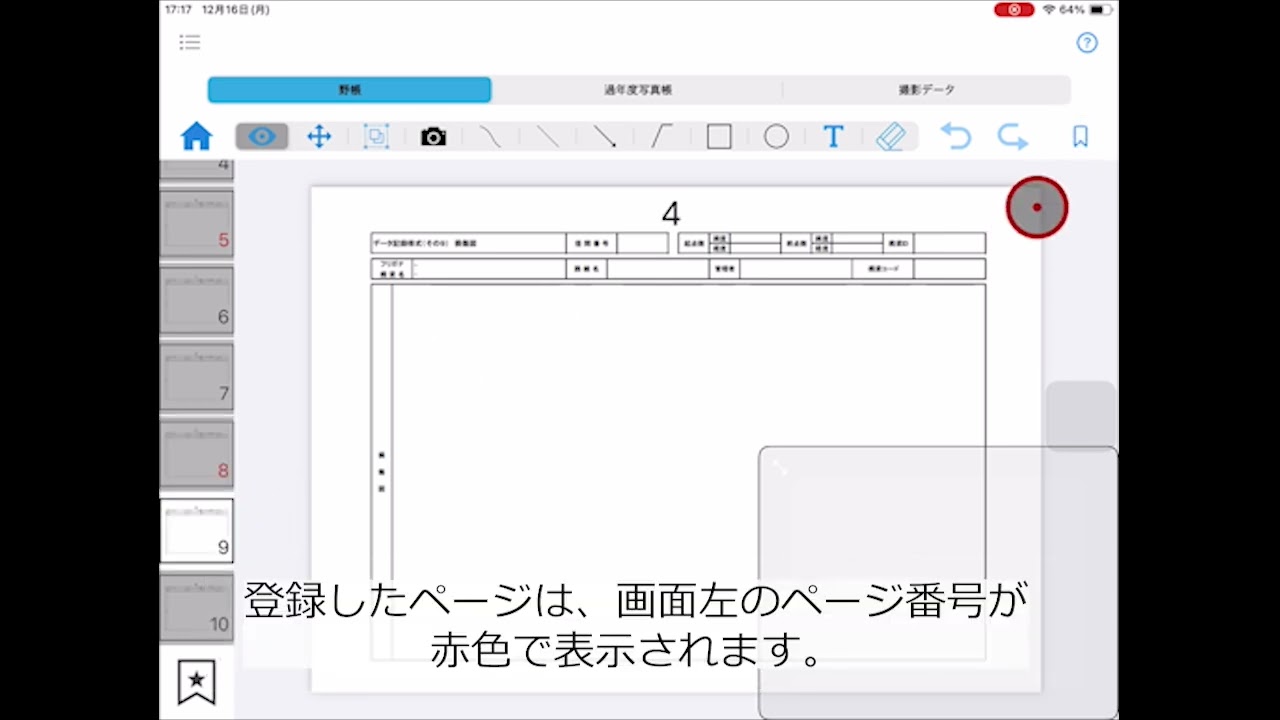Open page 5 thumbnail

(x=197, y=223)
